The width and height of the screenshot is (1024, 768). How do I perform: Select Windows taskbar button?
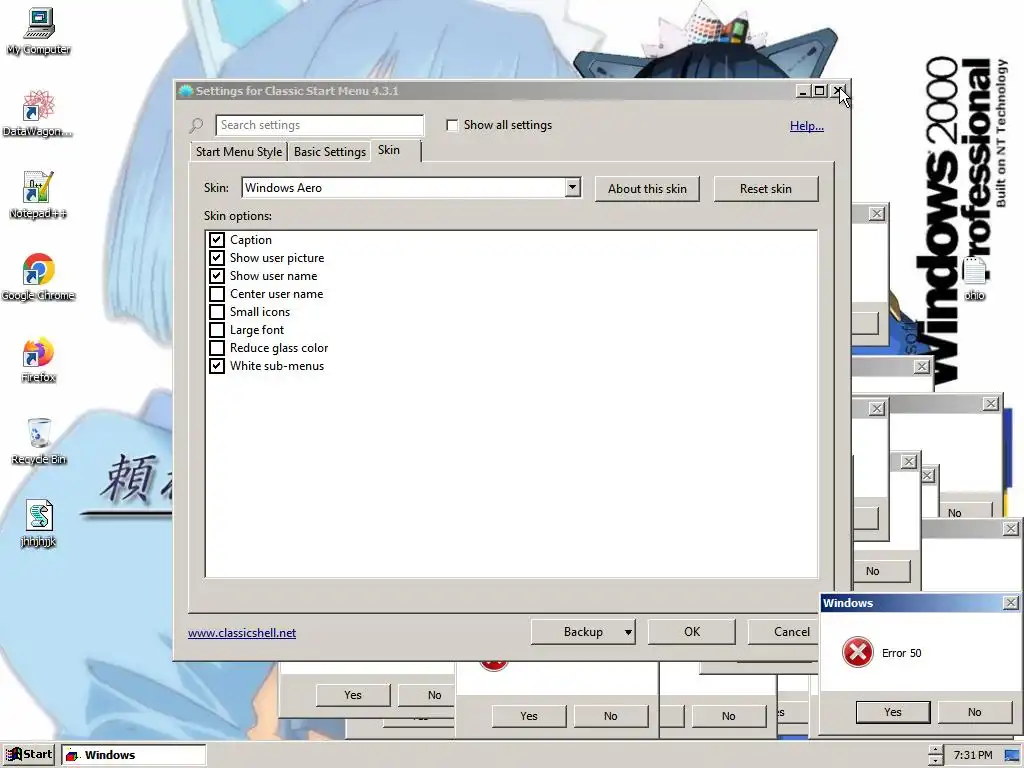(x=133, y=755)
